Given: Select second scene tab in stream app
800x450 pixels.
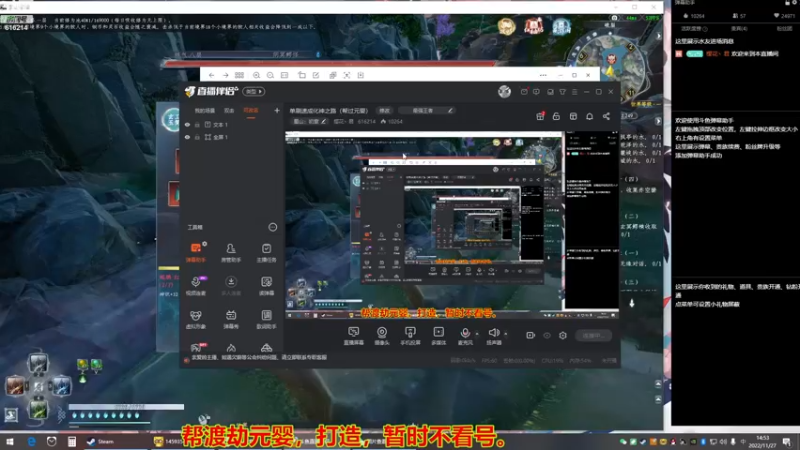Looking at the screenshot, I should [x=229, y=110].
